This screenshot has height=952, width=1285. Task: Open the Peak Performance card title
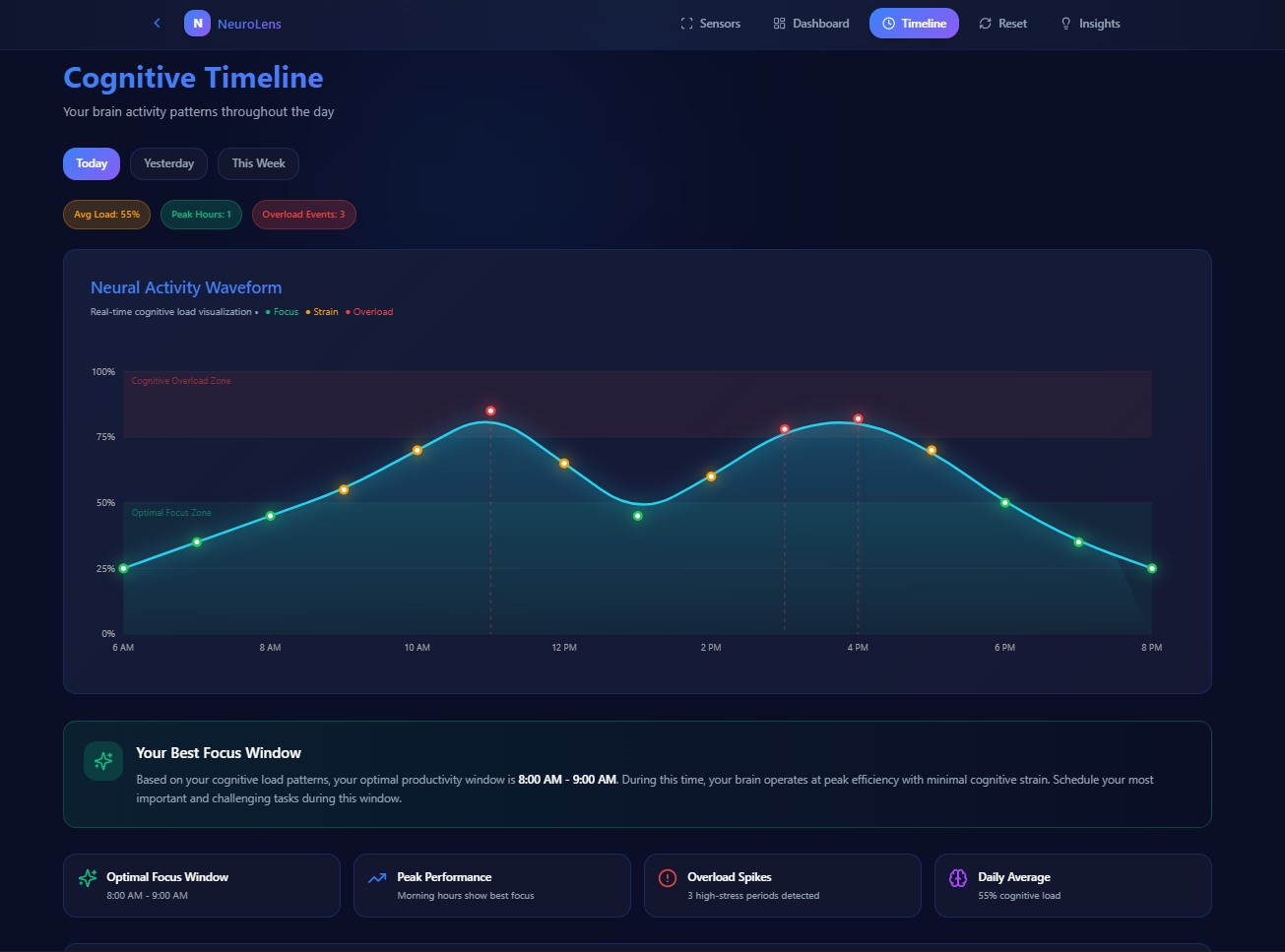(444, 877)
